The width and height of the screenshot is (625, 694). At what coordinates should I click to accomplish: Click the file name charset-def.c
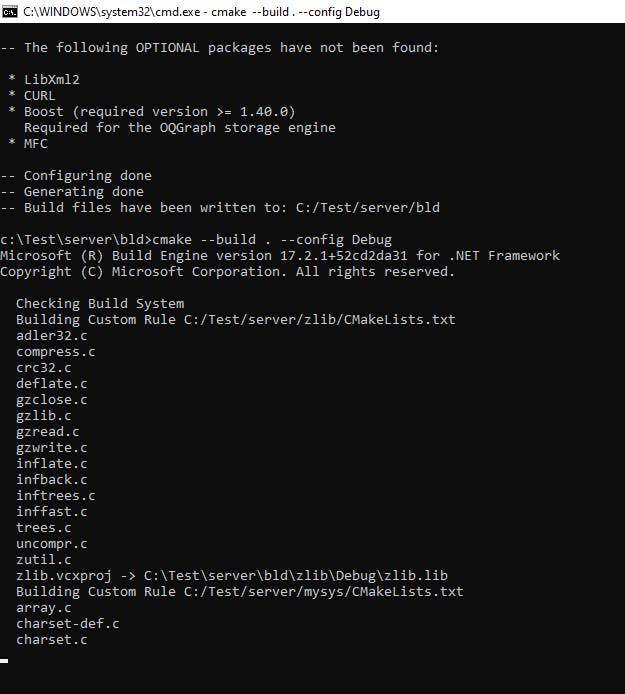pyautogui.click(x=68, y=624)
